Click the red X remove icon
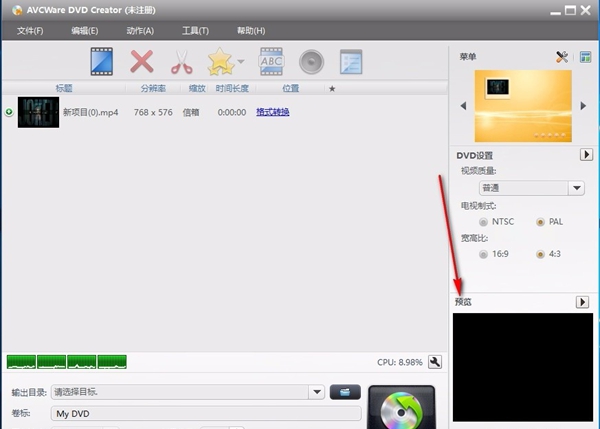600x429 pixels. point(142,61)
